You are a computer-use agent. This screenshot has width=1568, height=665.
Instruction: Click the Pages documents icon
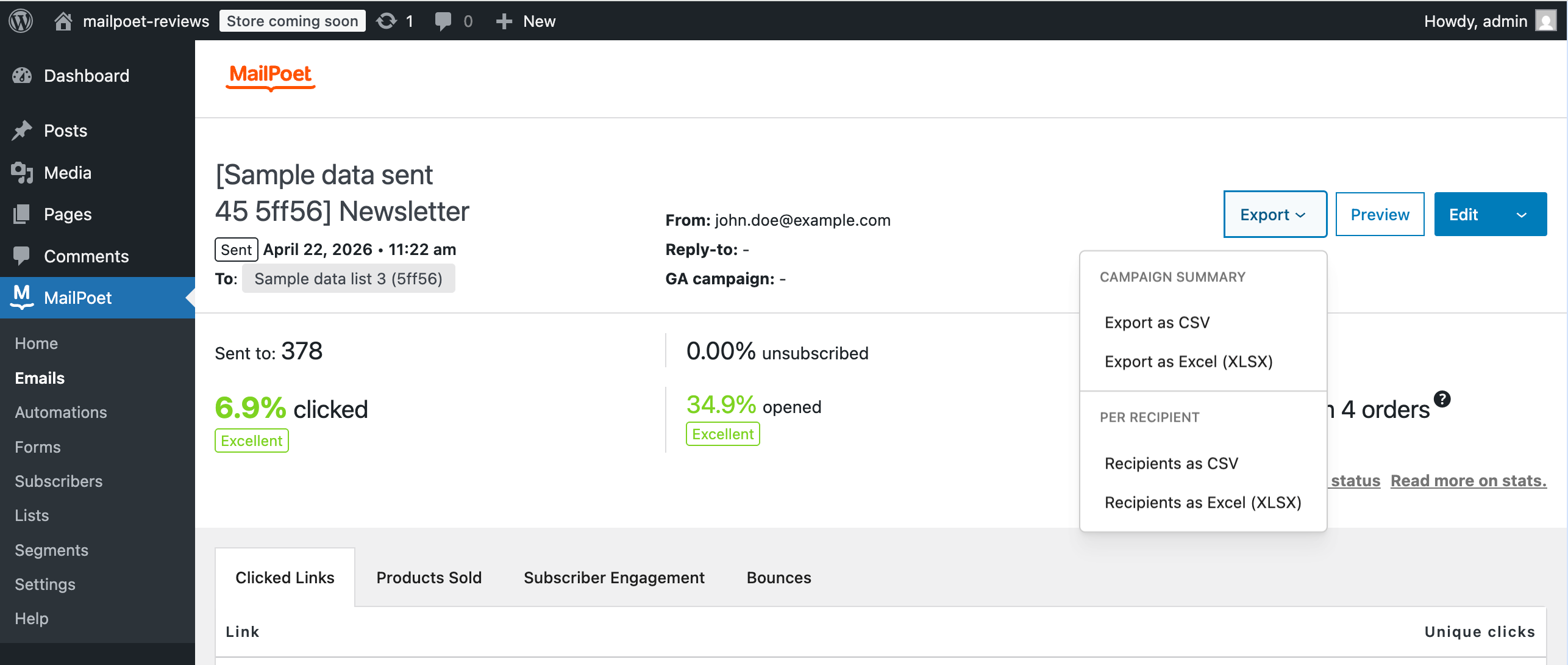point(22,214)
